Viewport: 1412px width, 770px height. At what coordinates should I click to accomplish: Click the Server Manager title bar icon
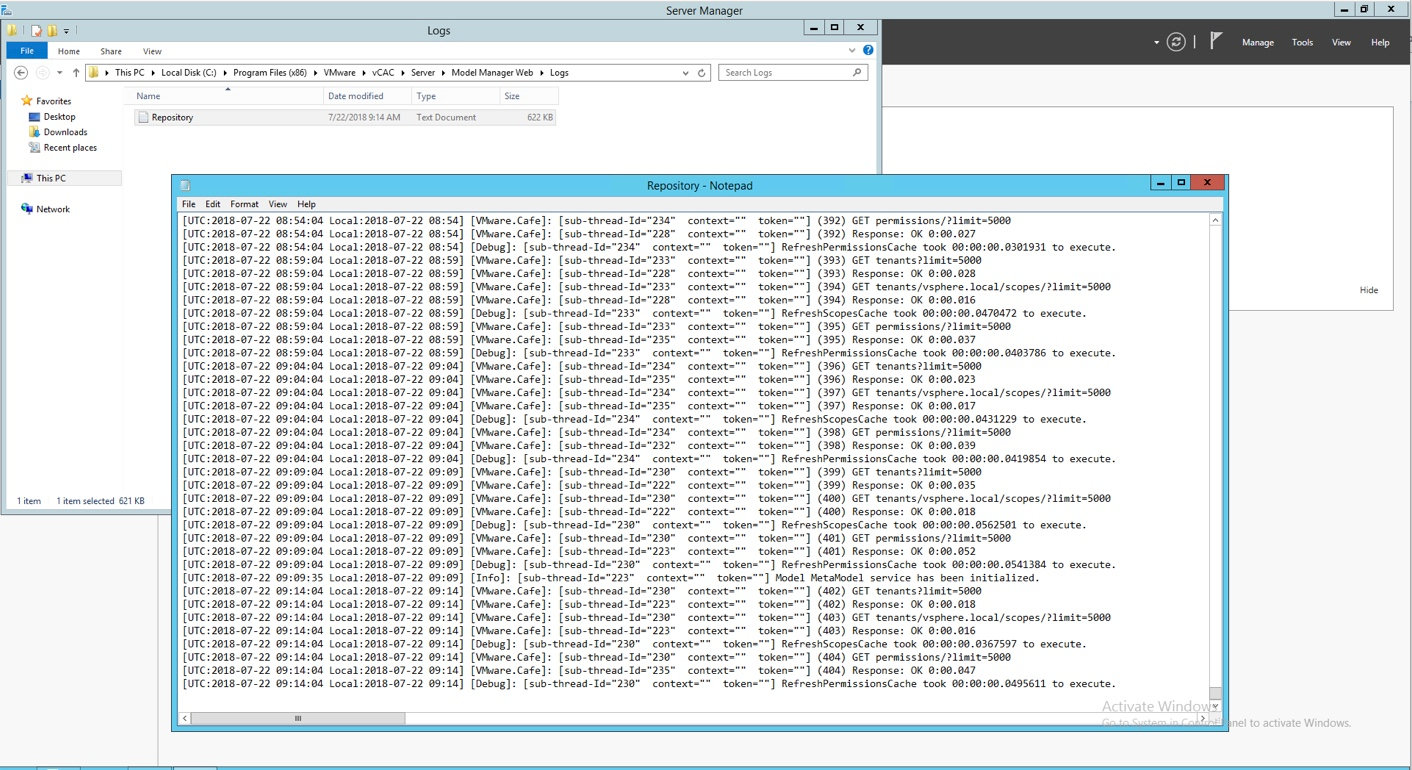[x=7, y=10]
